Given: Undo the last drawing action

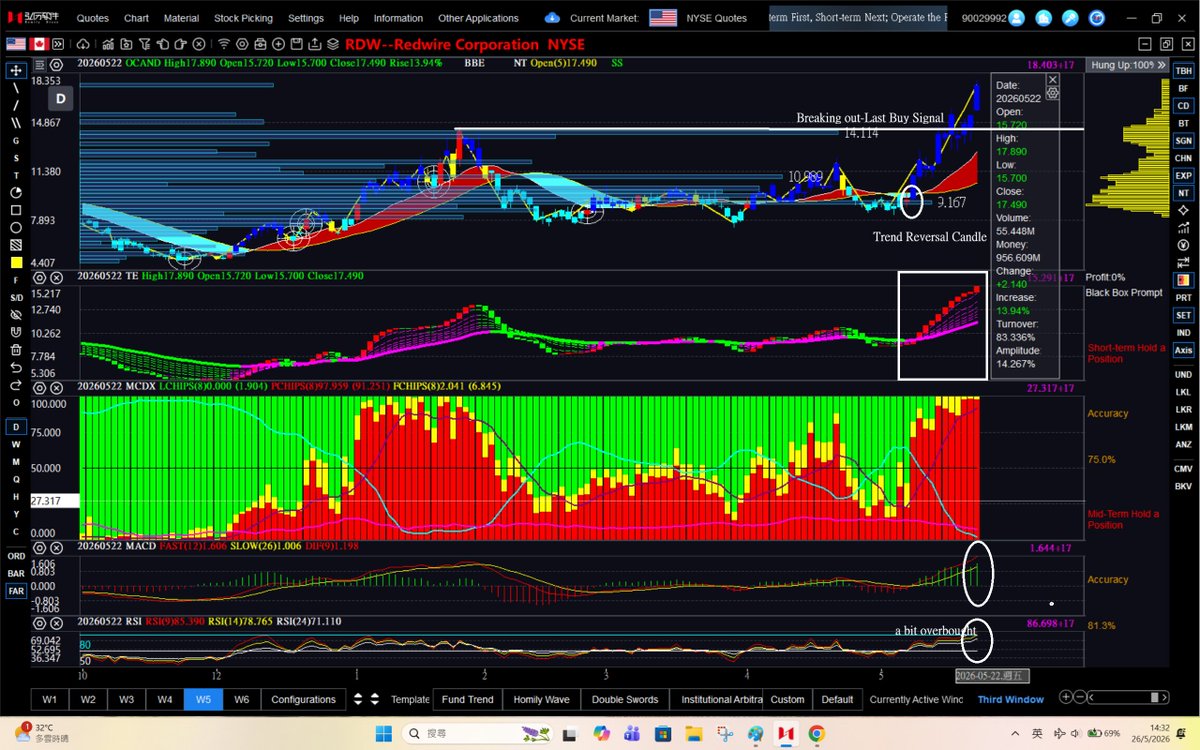Looking at the screenshot, I should coord(16,367).
